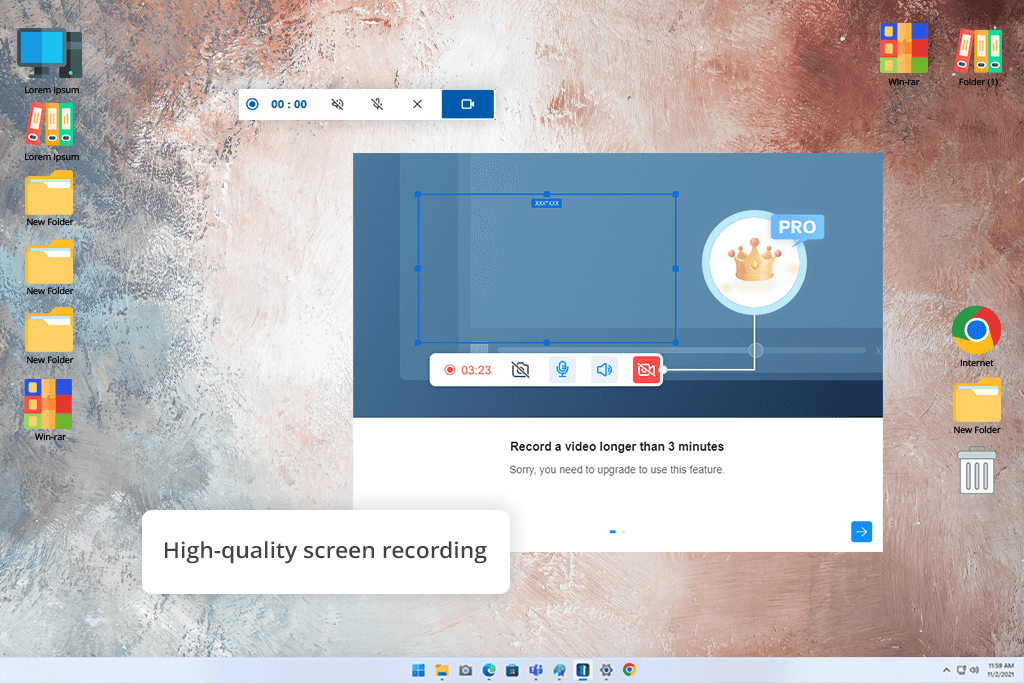This screenshot has width=1024, height=683.
Task: Close the recorder bar with the X
Action: [417, 104]
